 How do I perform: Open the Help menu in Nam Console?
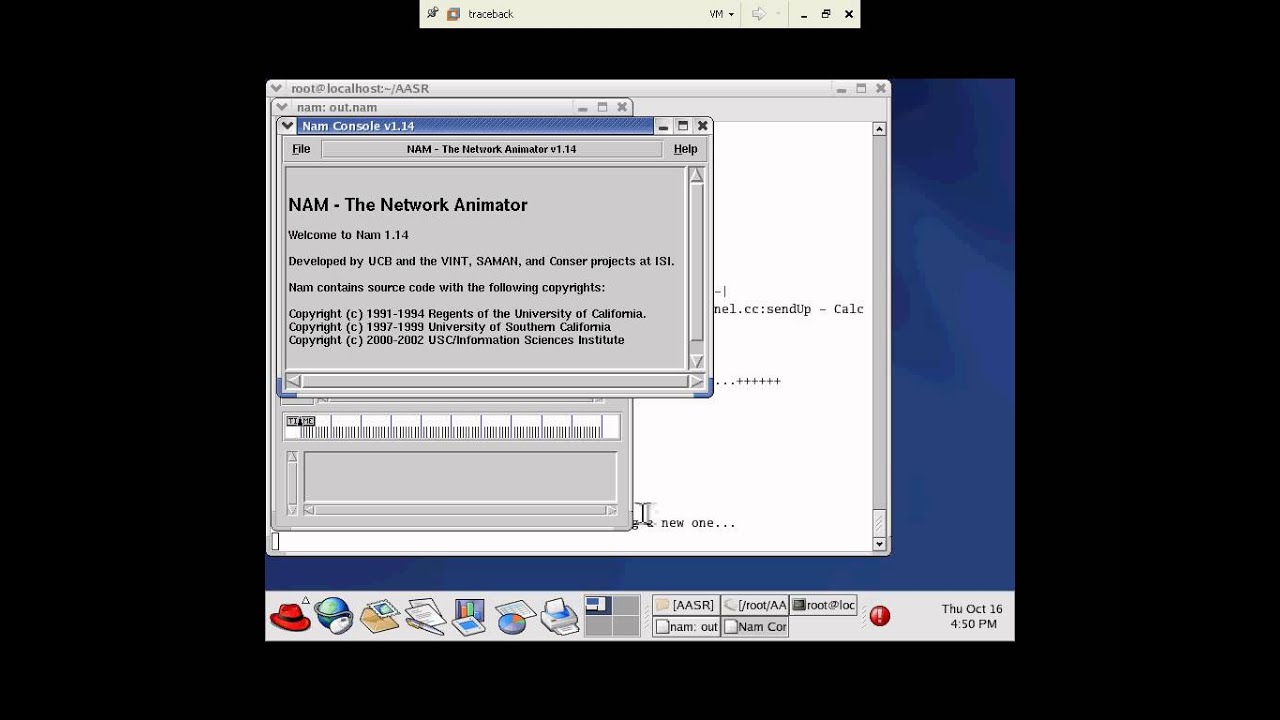[685, 149]
